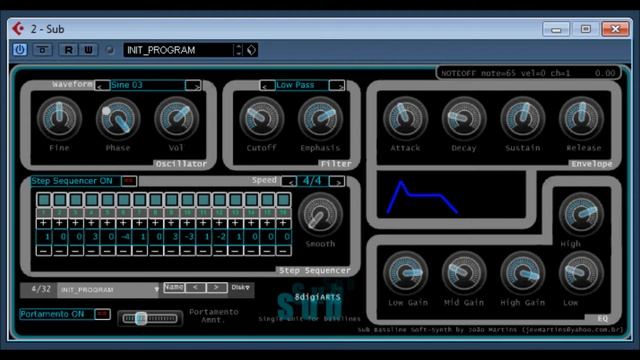Increase sequencer Speed past 4/4
The width and height of the screenshot is (640, 360).
337,181
